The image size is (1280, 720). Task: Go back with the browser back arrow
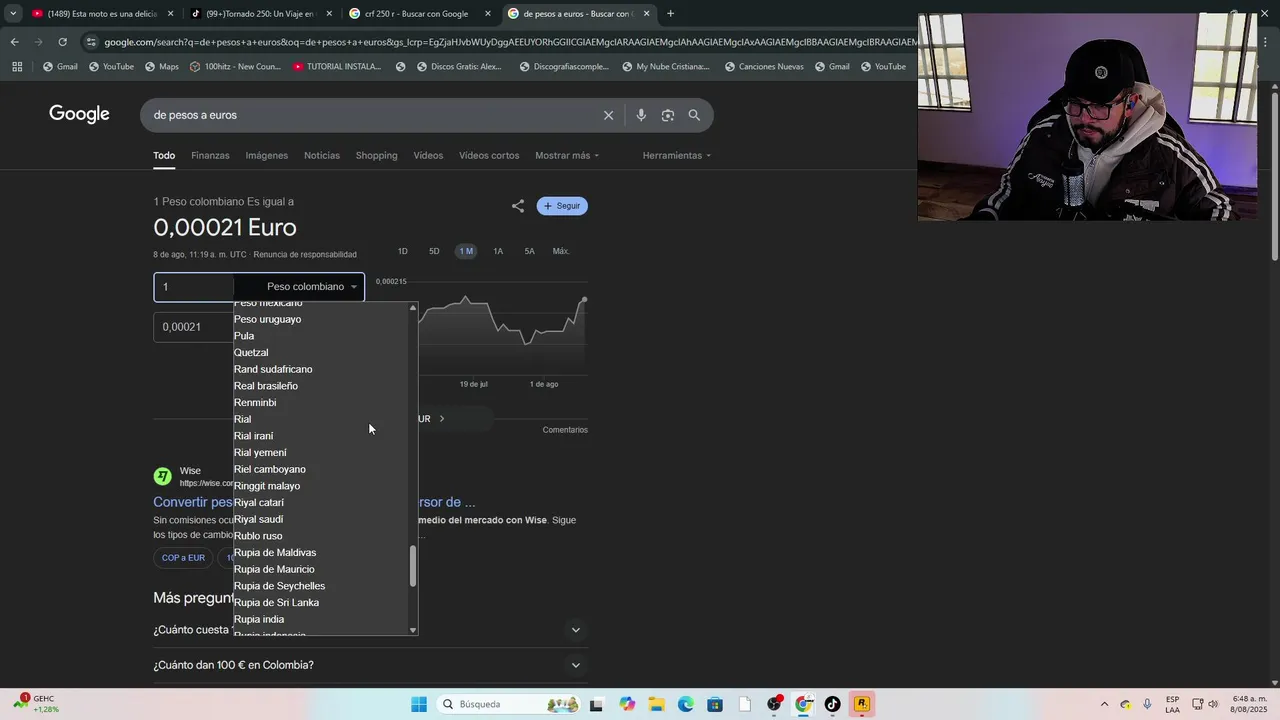click(14, 42)
